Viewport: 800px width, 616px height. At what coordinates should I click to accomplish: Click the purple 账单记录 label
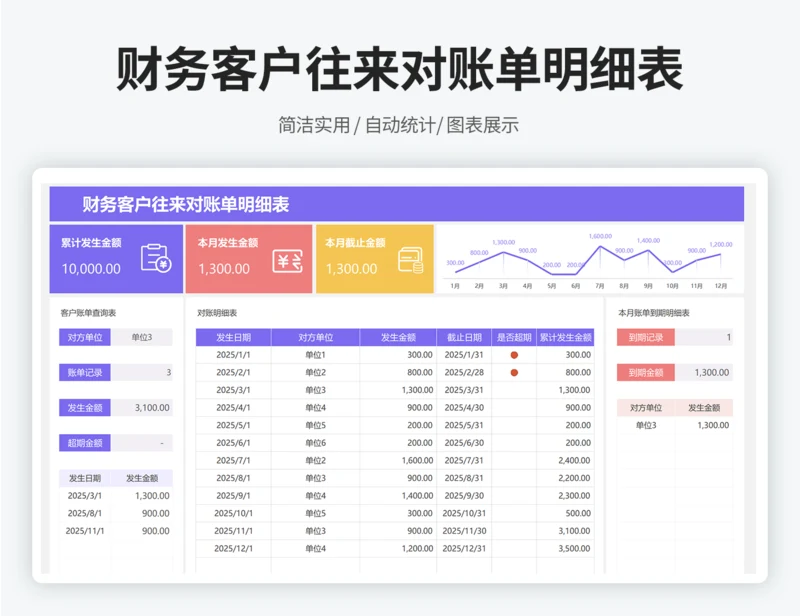click(85, 373)
